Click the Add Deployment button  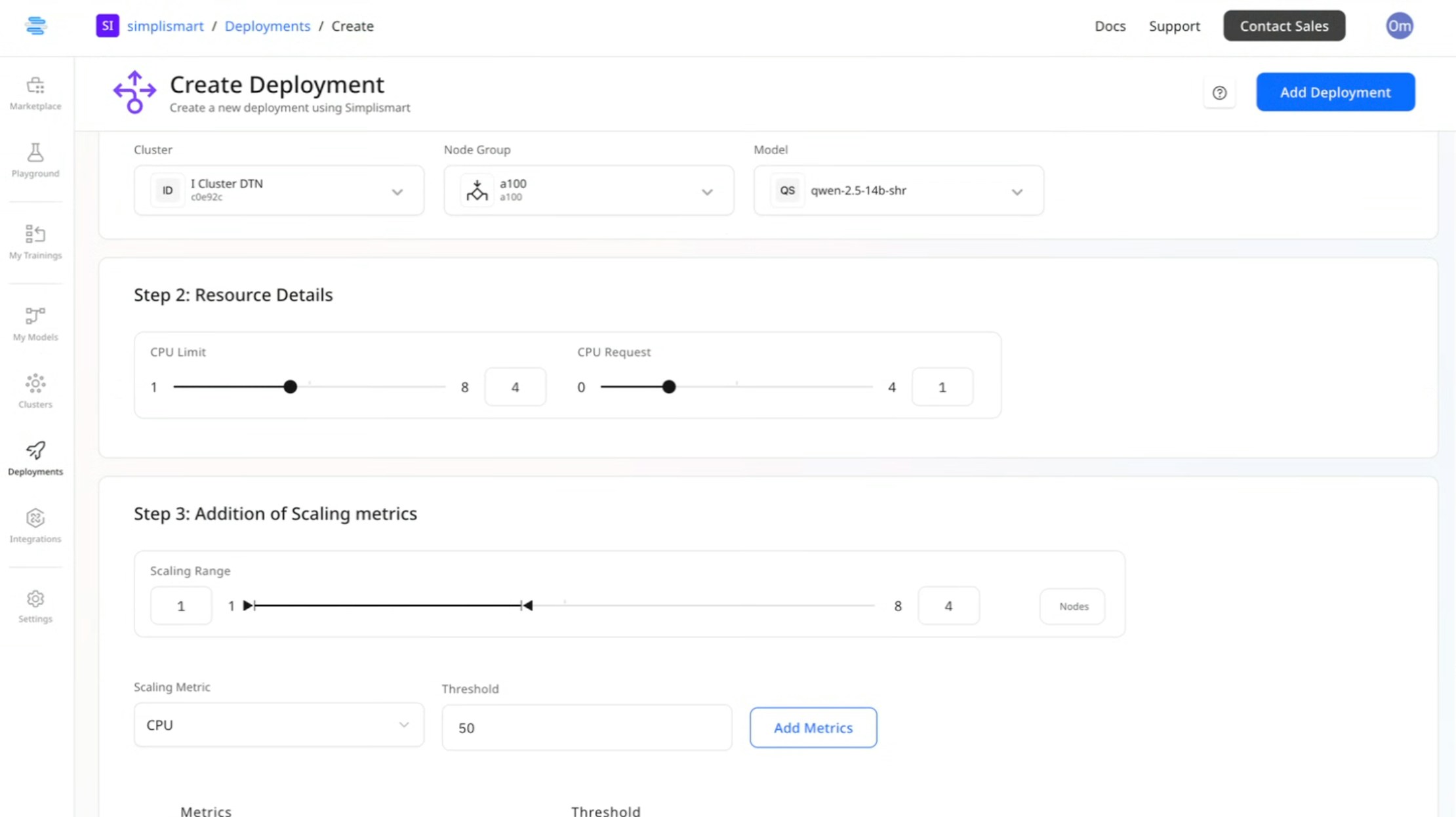coord(1335,92)
